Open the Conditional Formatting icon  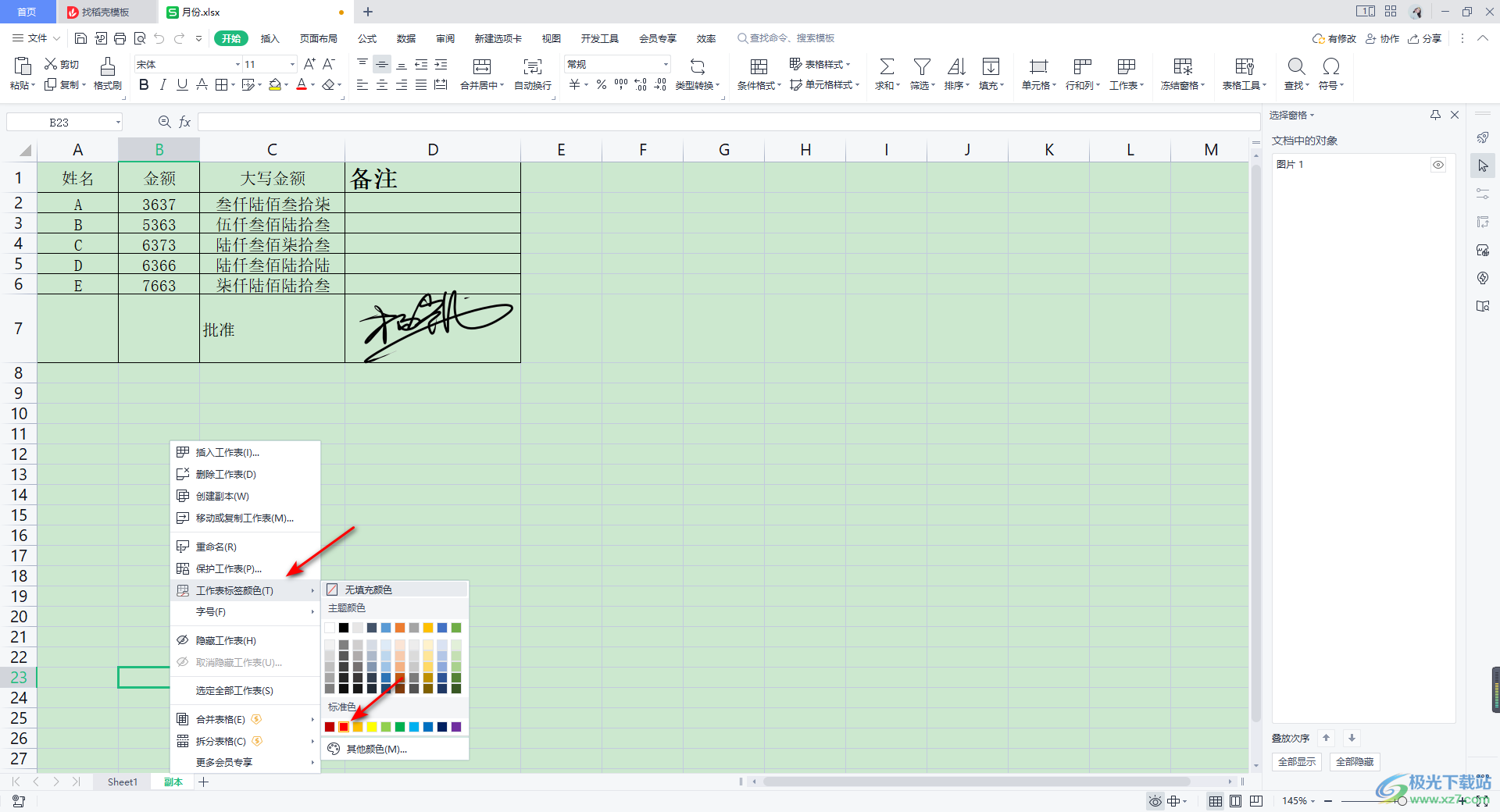pos(758,66)
